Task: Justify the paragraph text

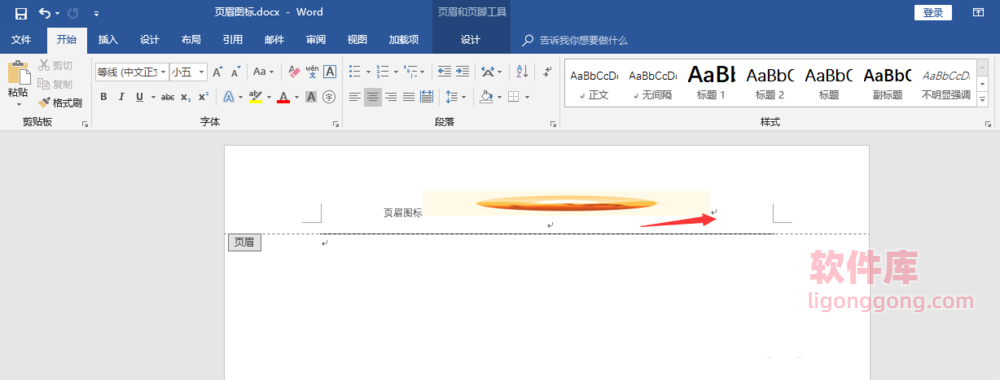Action: coord(409,97)
